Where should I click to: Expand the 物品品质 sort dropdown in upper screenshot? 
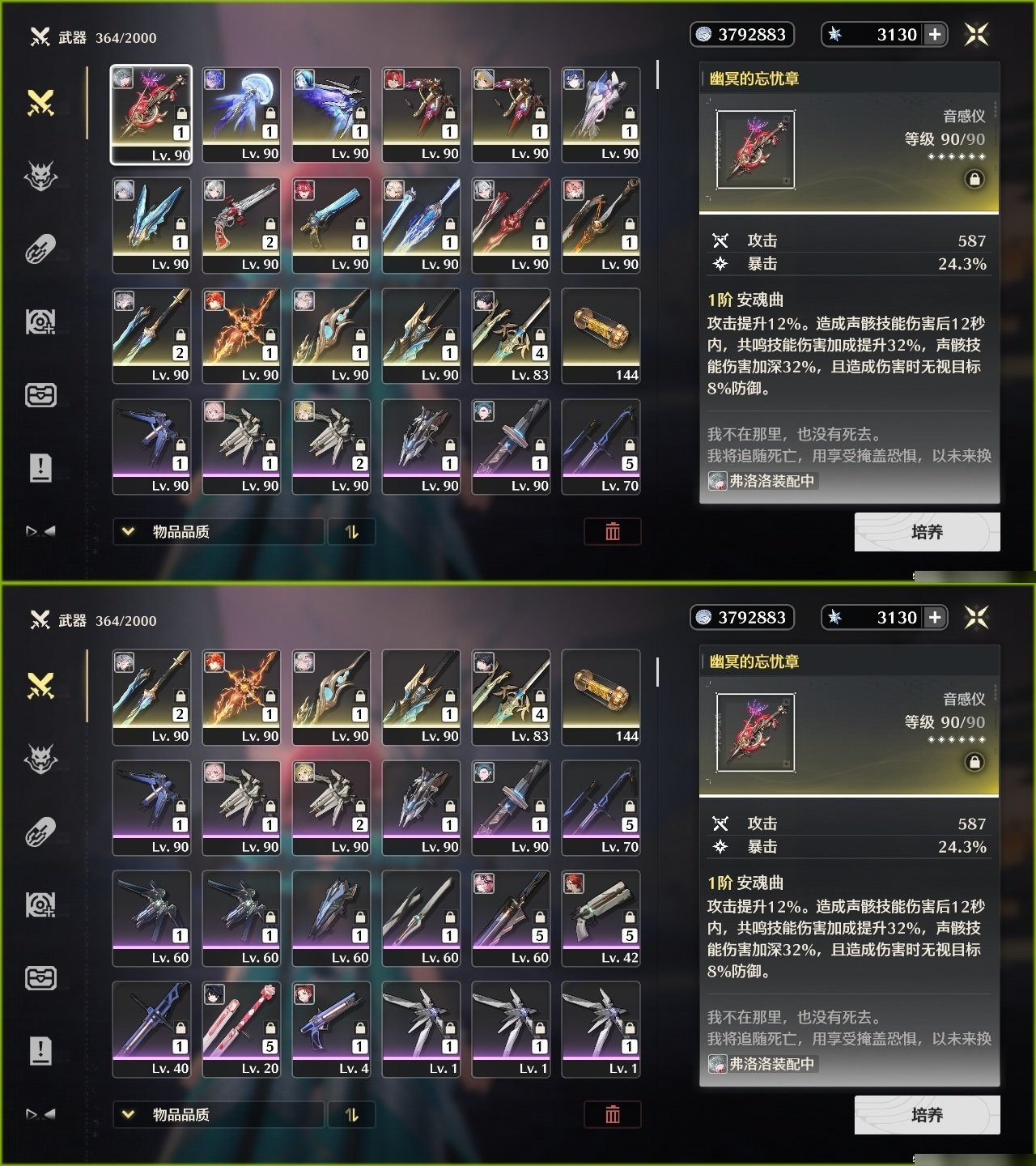(219, 531)
